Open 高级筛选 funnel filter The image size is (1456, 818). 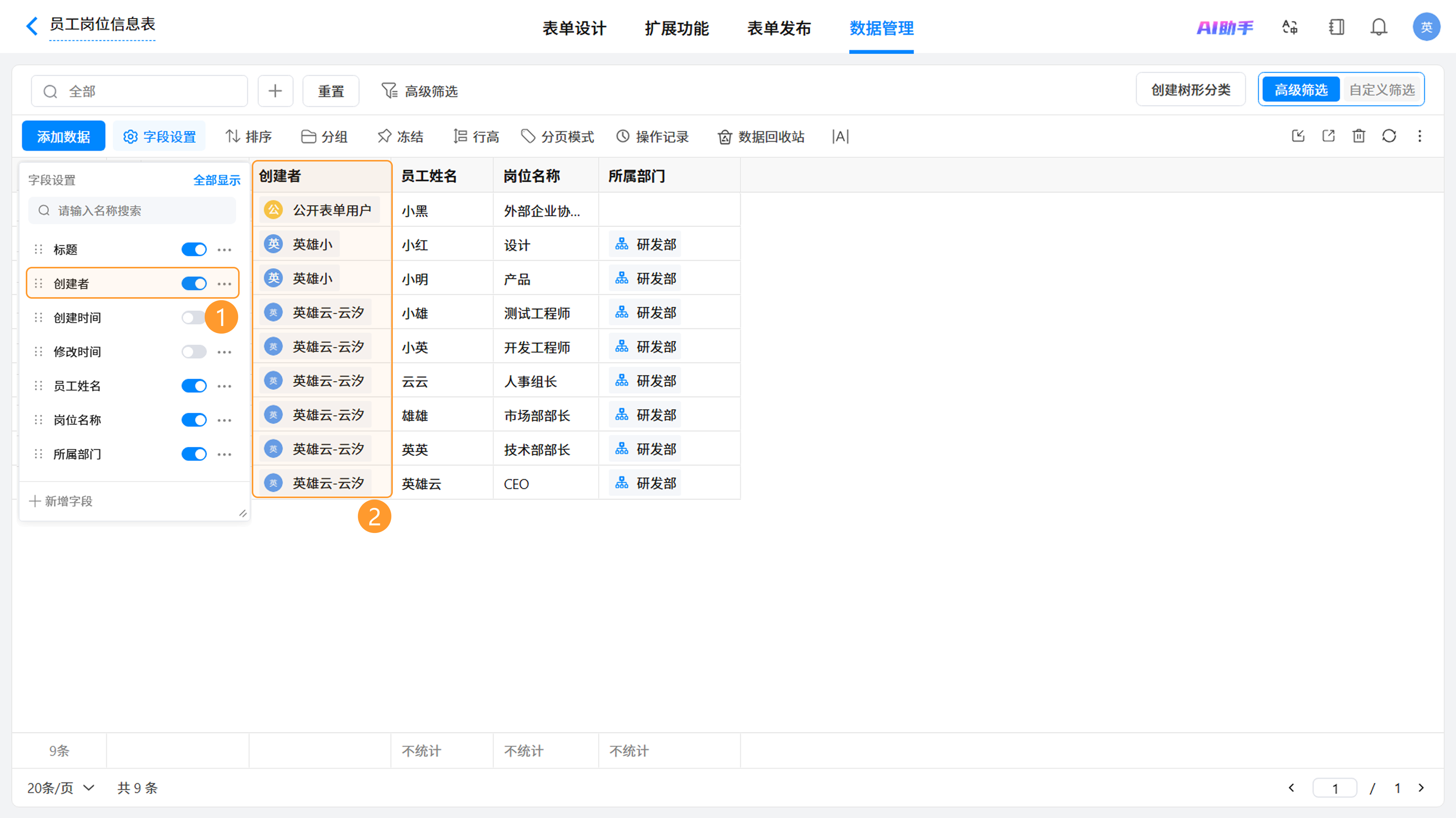[420, 91]
